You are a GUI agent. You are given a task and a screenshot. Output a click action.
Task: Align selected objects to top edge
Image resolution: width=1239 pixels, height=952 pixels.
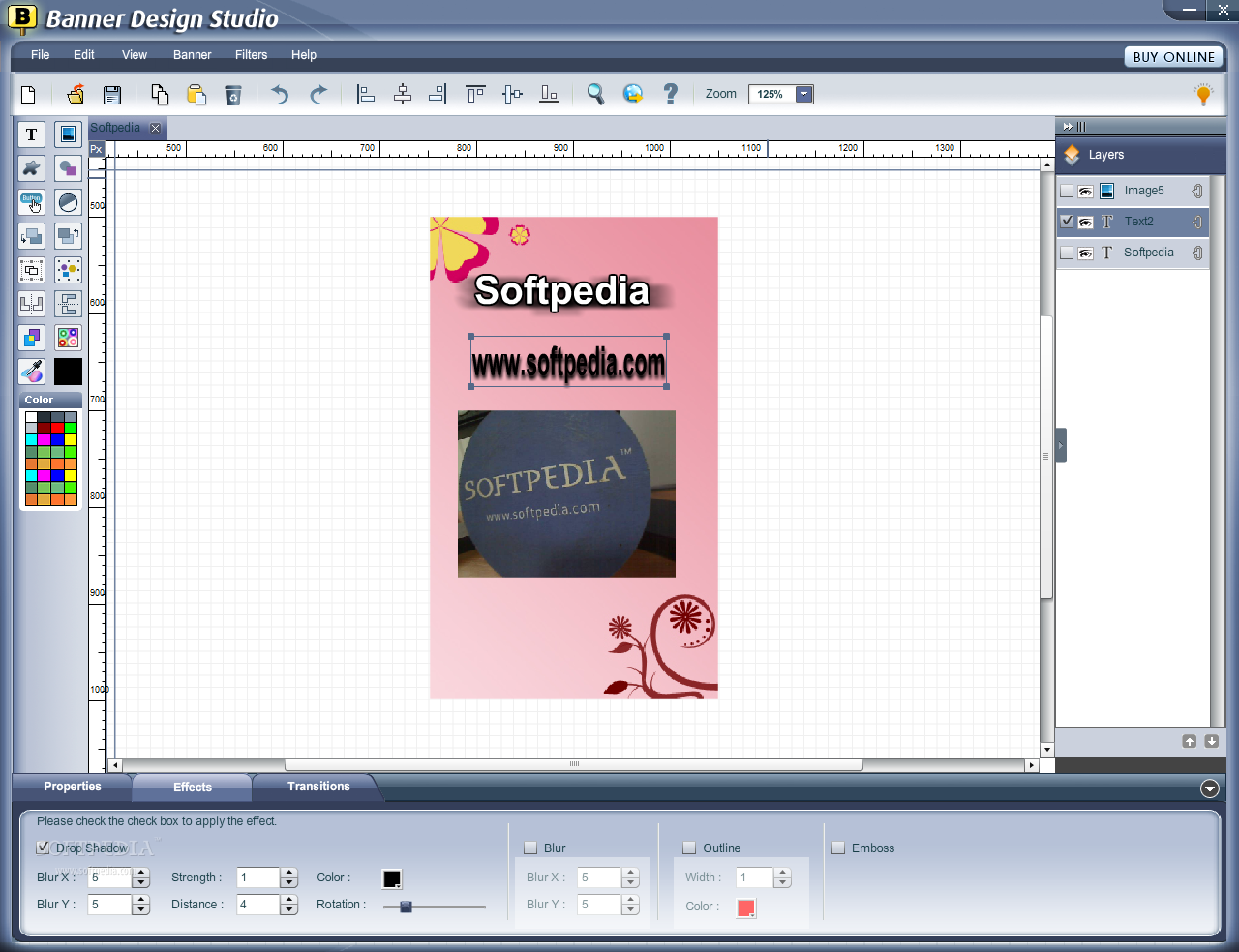475,94
